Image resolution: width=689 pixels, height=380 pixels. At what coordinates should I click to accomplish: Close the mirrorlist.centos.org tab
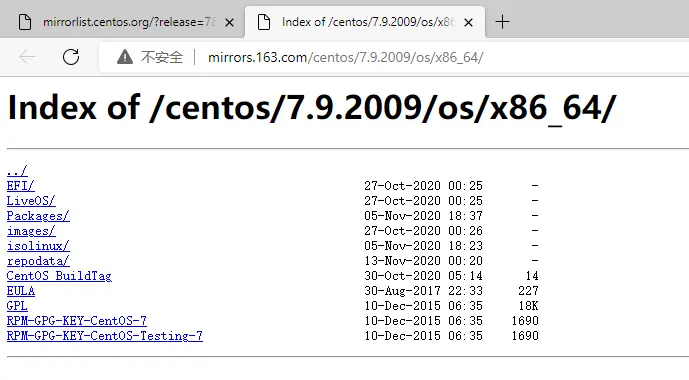click(x=229, y=22)
